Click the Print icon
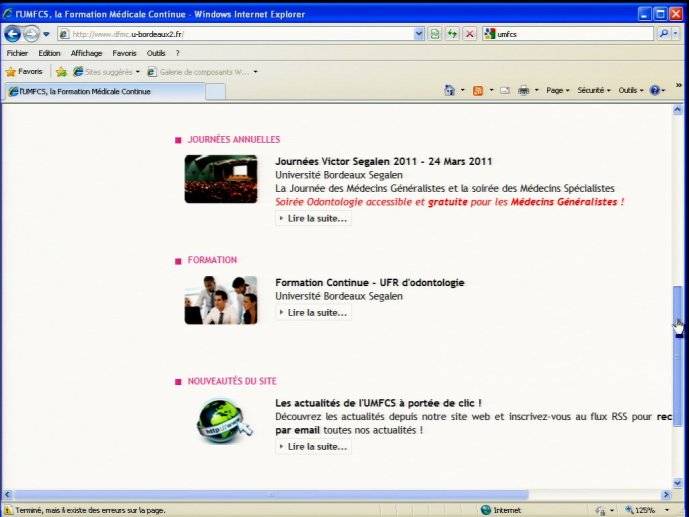Image resolution: width=689 pixels, height=517 pixels. point(523,90)
